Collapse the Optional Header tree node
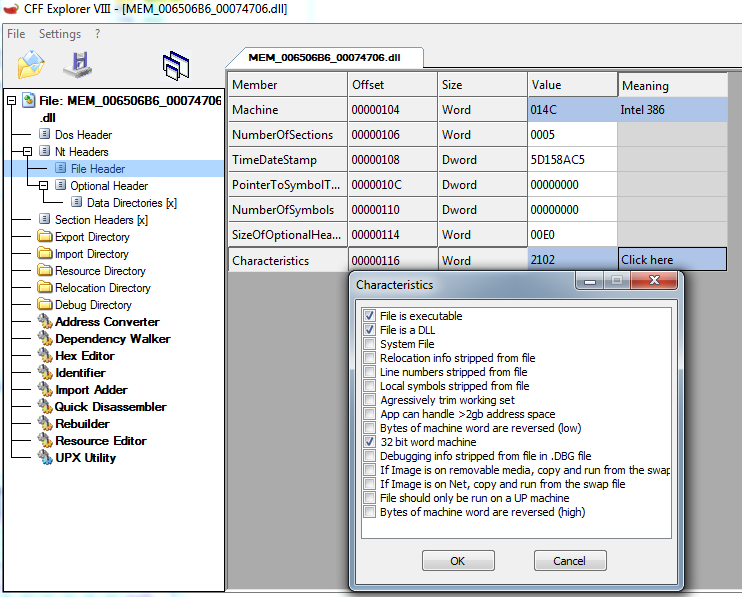Viewport: 742px width, 597px height. [44, 186]
